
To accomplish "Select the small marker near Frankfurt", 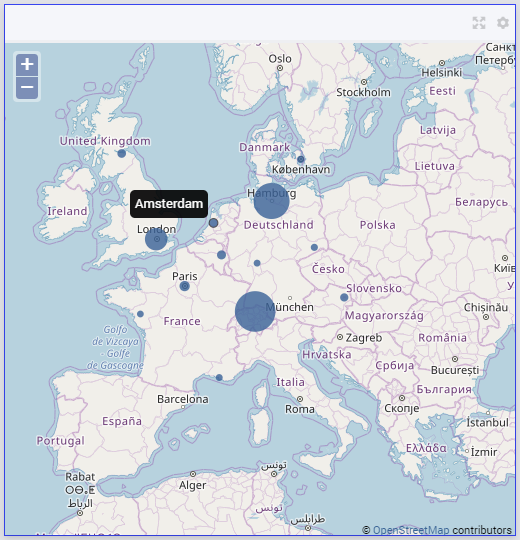I will point(257,263).
